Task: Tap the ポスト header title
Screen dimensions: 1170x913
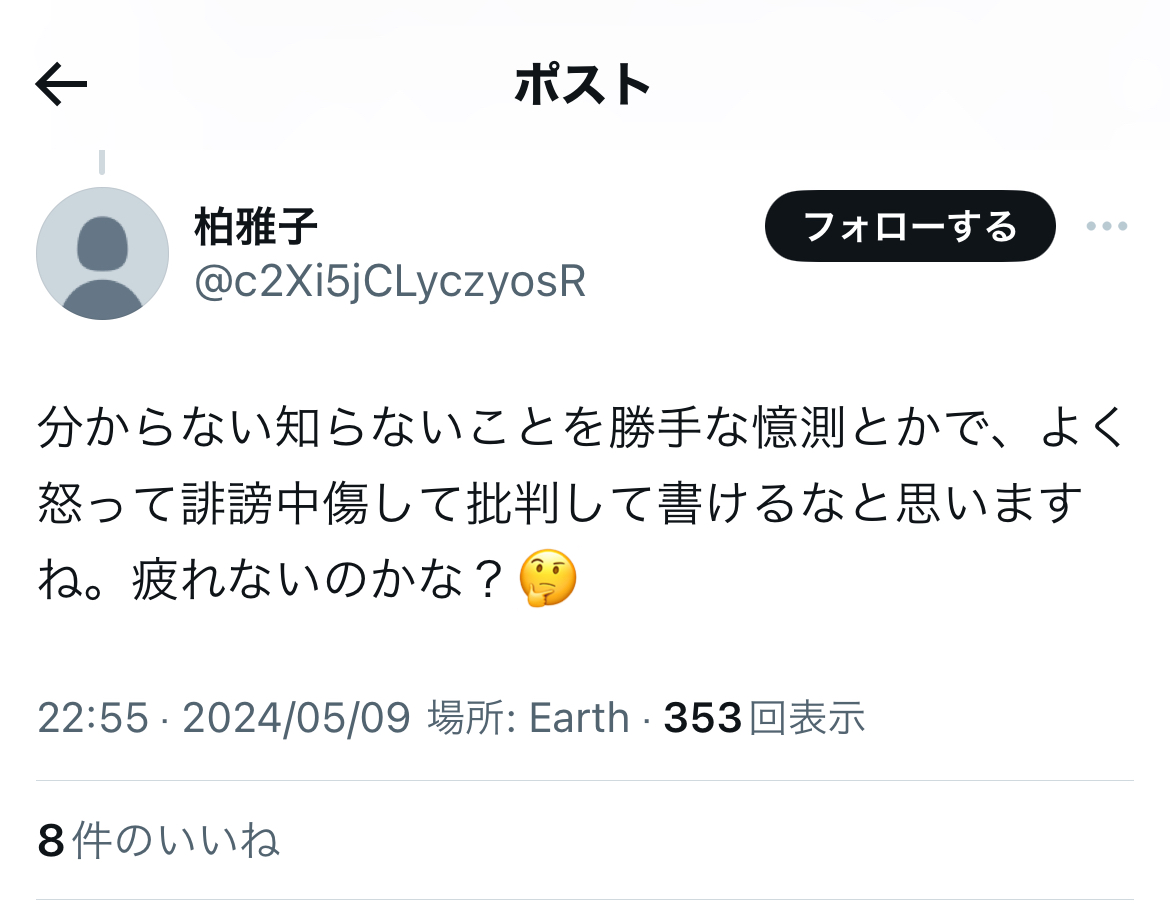Action: 583,84
